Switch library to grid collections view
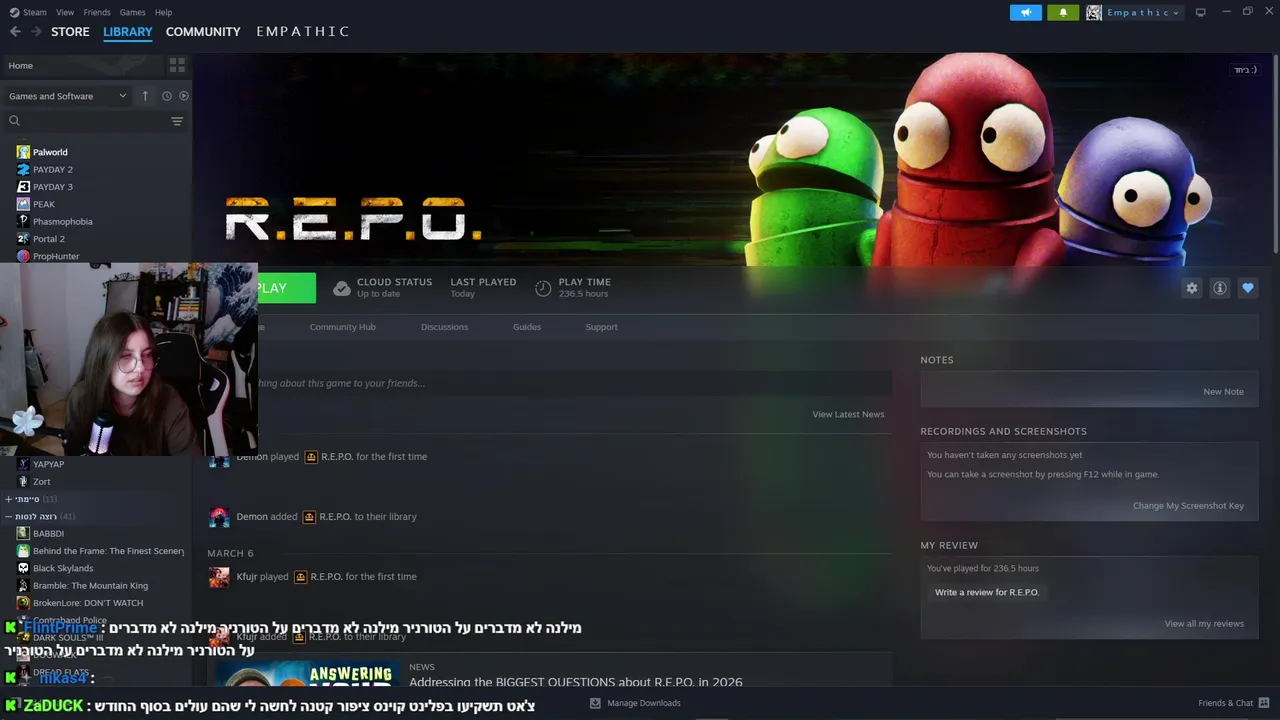Viewport: 1280px width, 720px height. pyautogui.click(x=177, y=65)
